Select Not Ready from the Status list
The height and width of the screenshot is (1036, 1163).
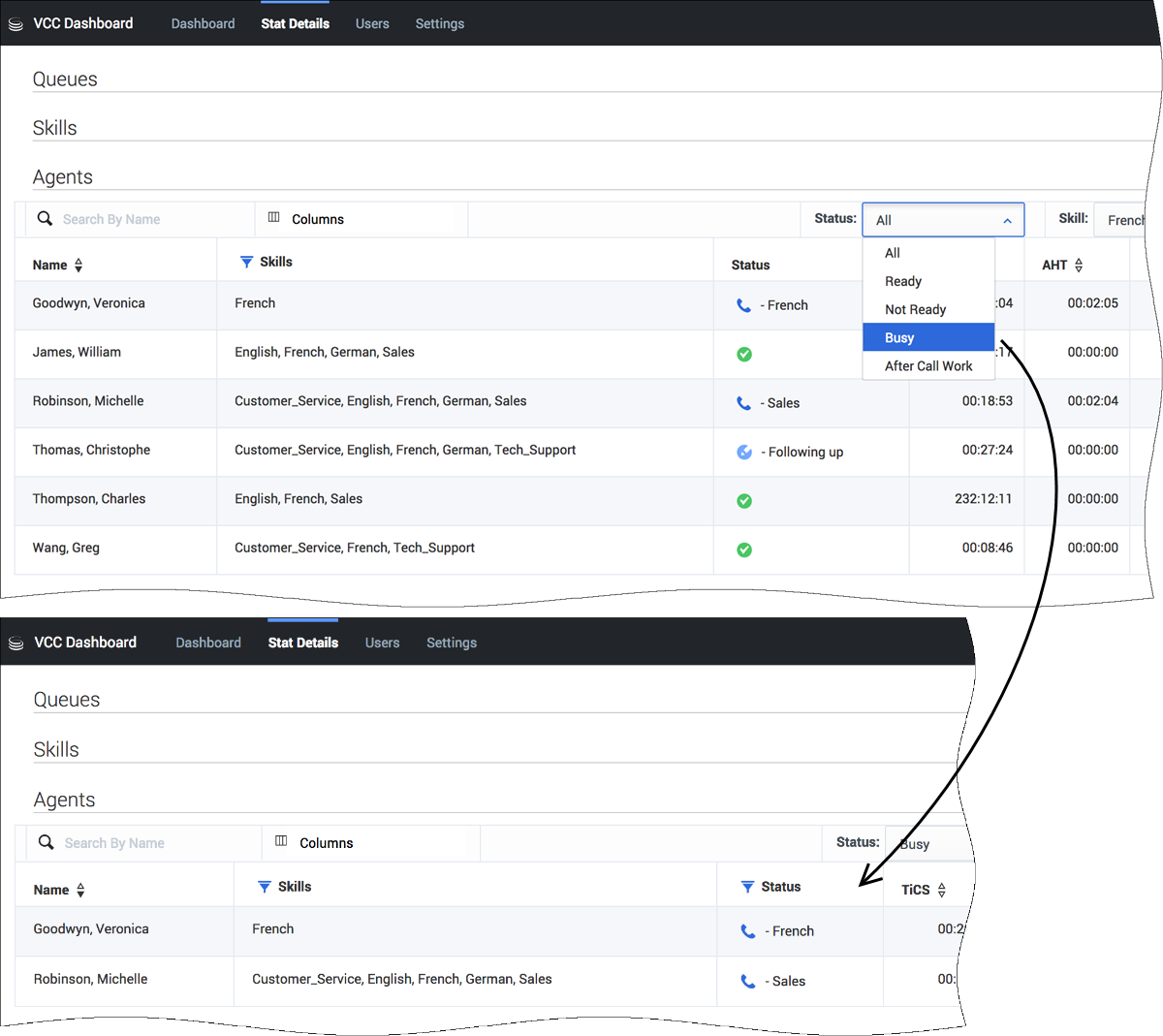pos(915,309)
